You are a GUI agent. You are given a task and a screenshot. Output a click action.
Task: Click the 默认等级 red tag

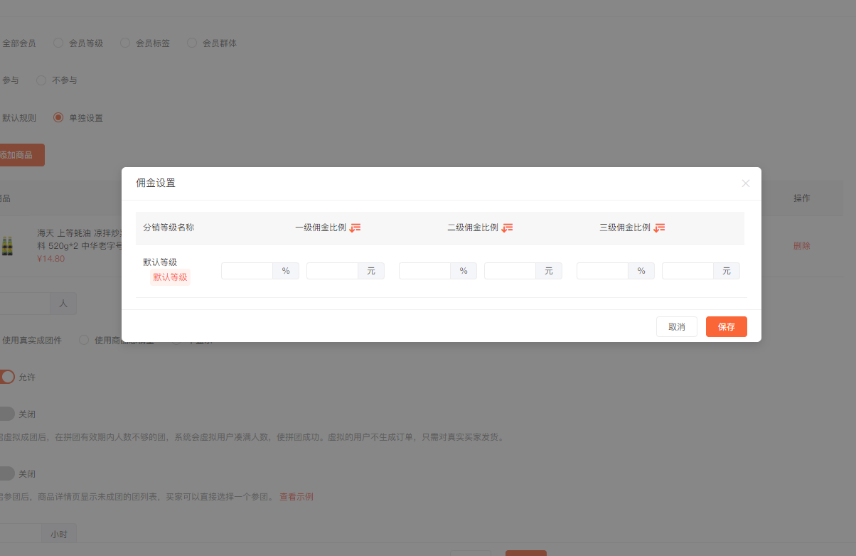(x=170, y=277)
